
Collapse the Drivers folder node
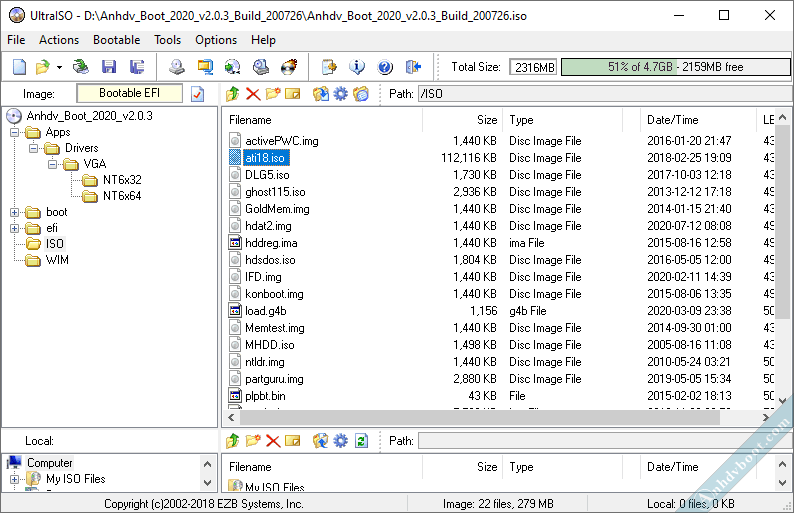coord(33,148)
